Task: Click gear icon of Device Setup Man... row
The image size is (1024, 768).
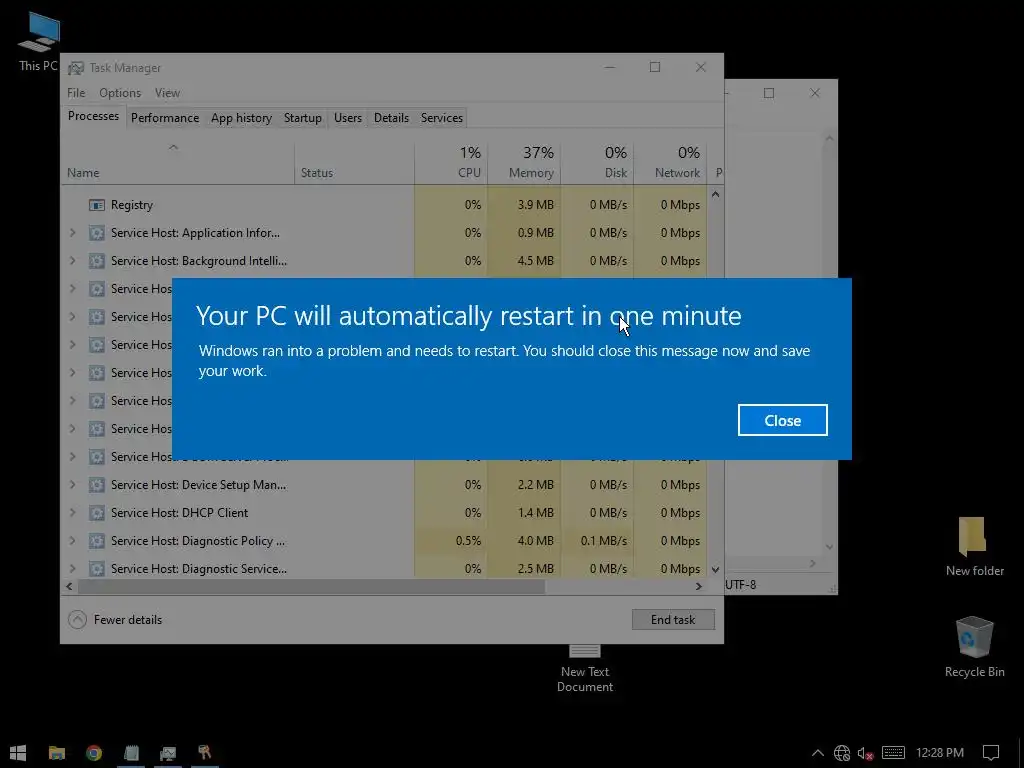Action: coord(97,485)
